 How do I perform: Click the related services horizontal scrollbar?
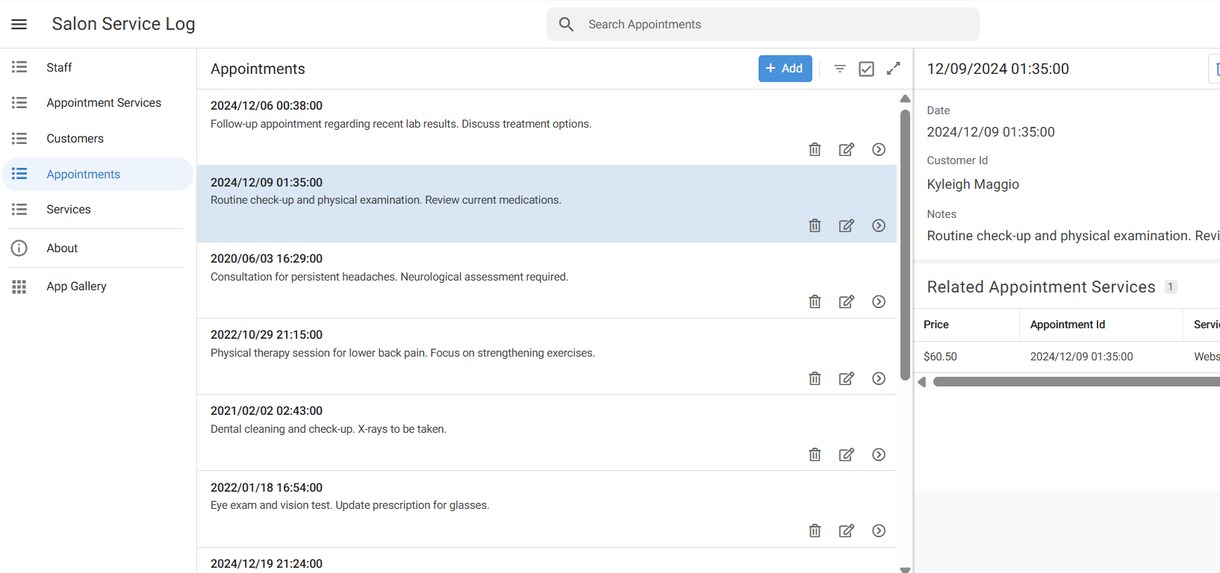coord(1076,382)
